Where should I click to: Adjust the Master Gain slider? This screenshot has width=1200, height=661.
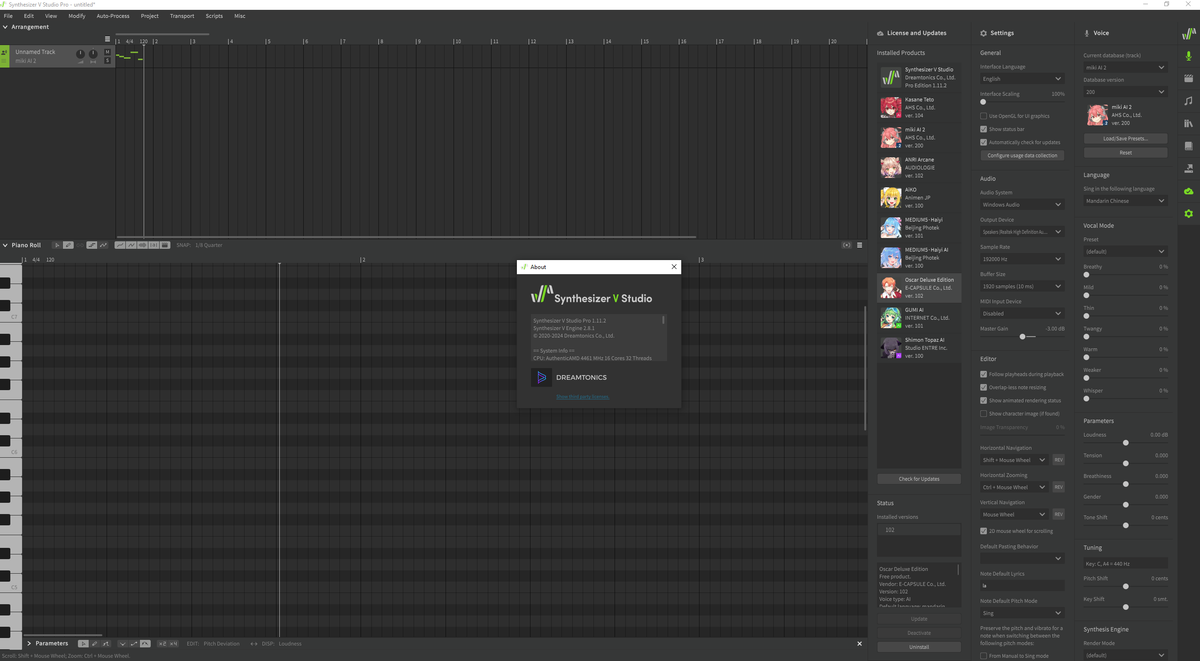click(1021, 337)
